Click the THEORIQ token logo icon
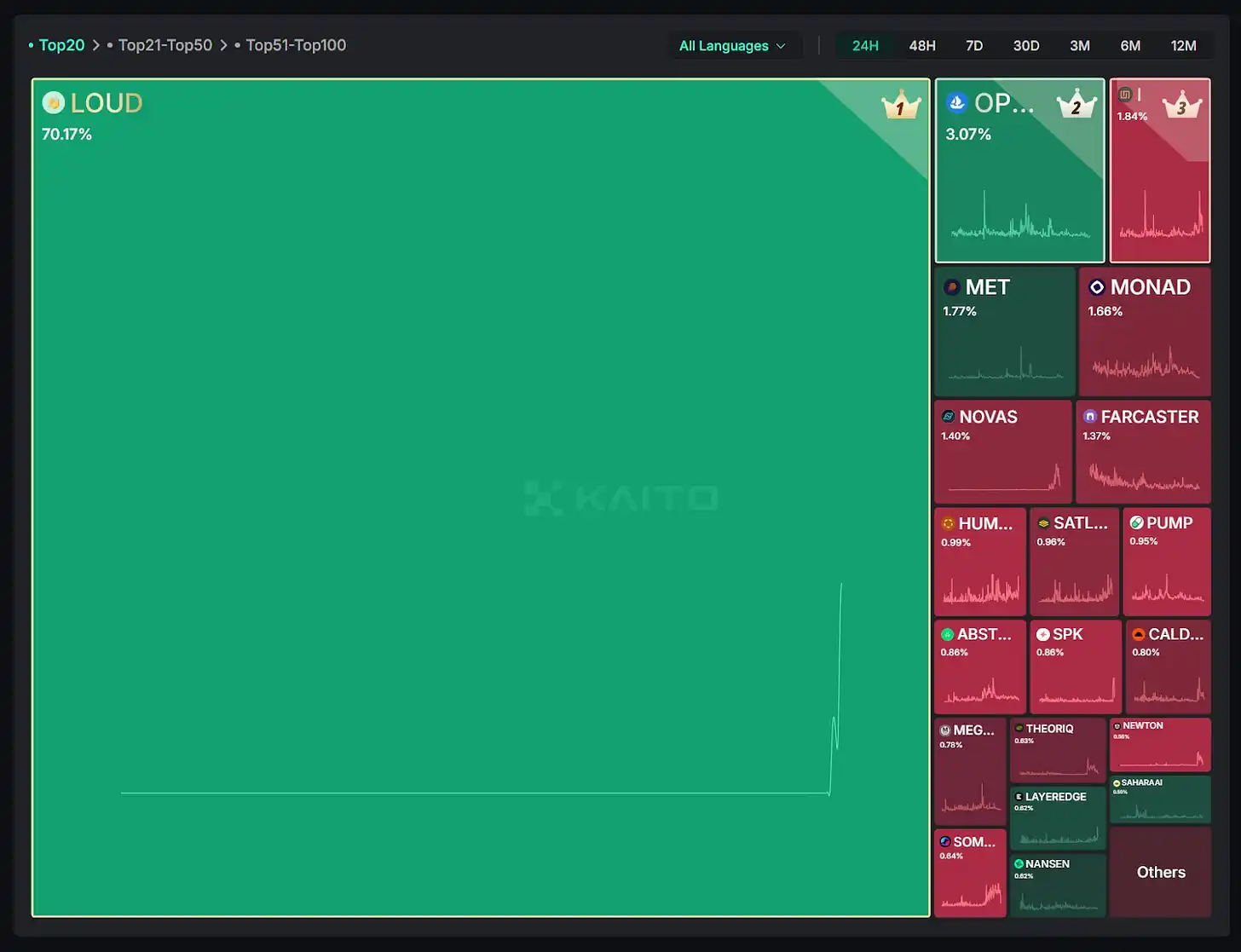The width and height of the screenshot is (1241, 952). pyautogui.click(x=1019, y=729)
